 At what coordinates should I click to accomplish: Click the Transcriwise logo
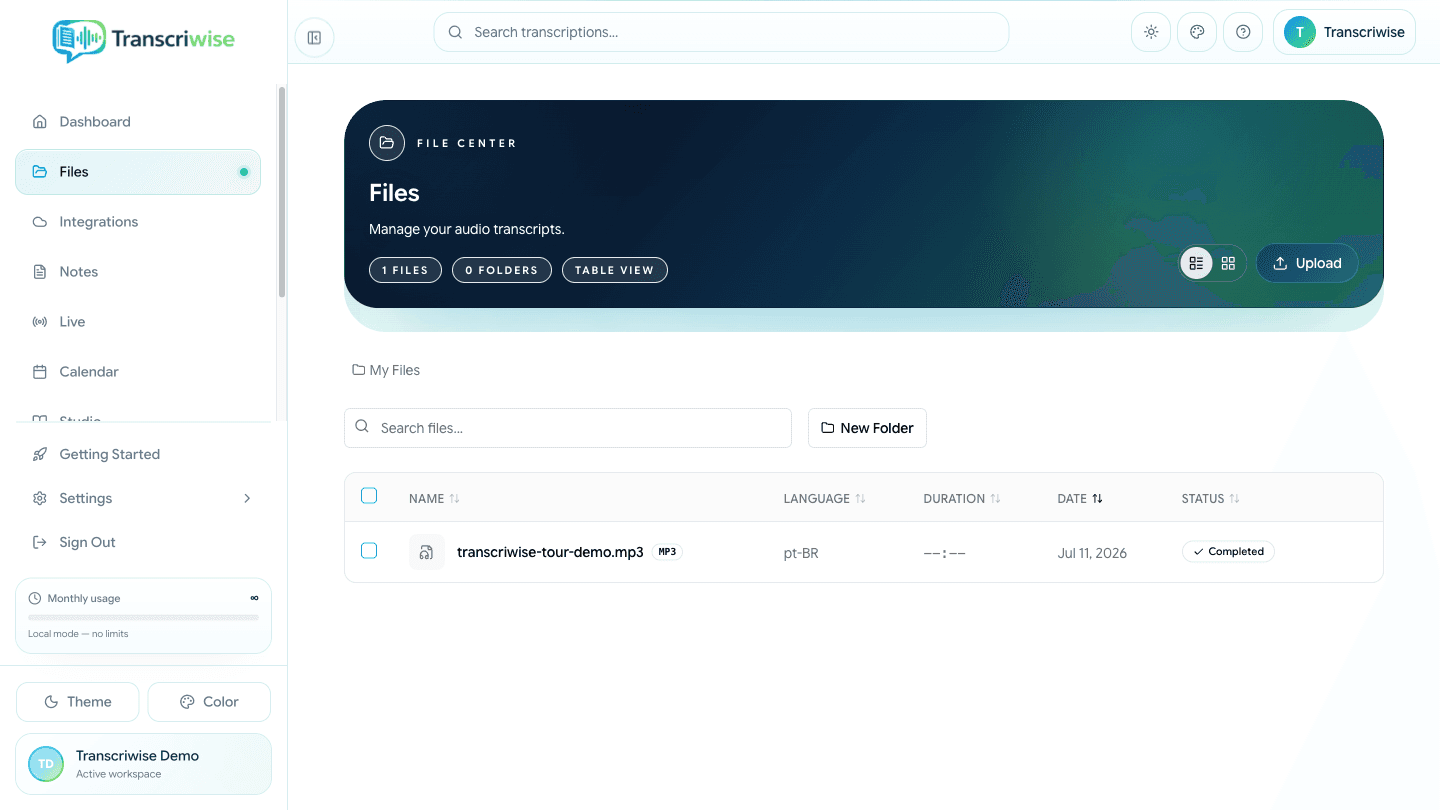(143, 40)
